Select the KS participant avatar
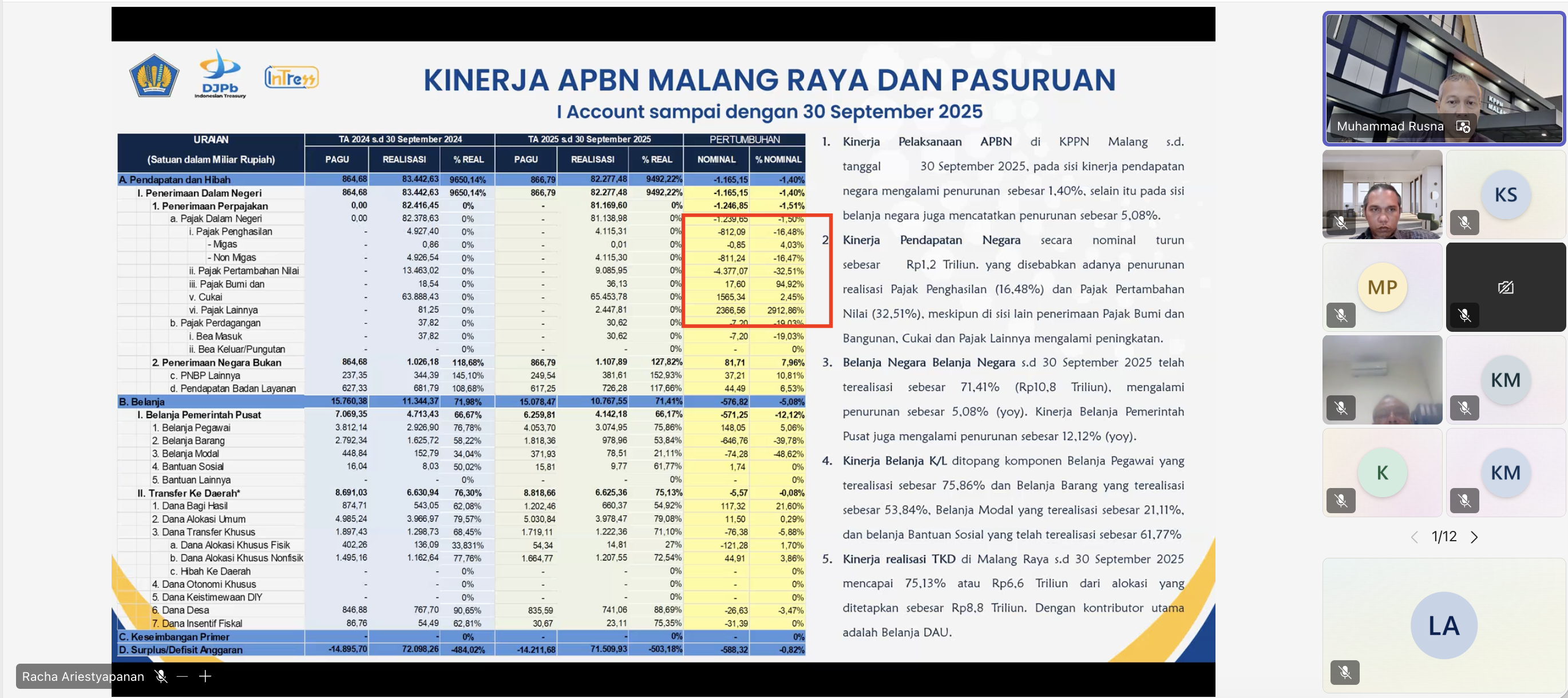1568x698 pixels. 1505,195
